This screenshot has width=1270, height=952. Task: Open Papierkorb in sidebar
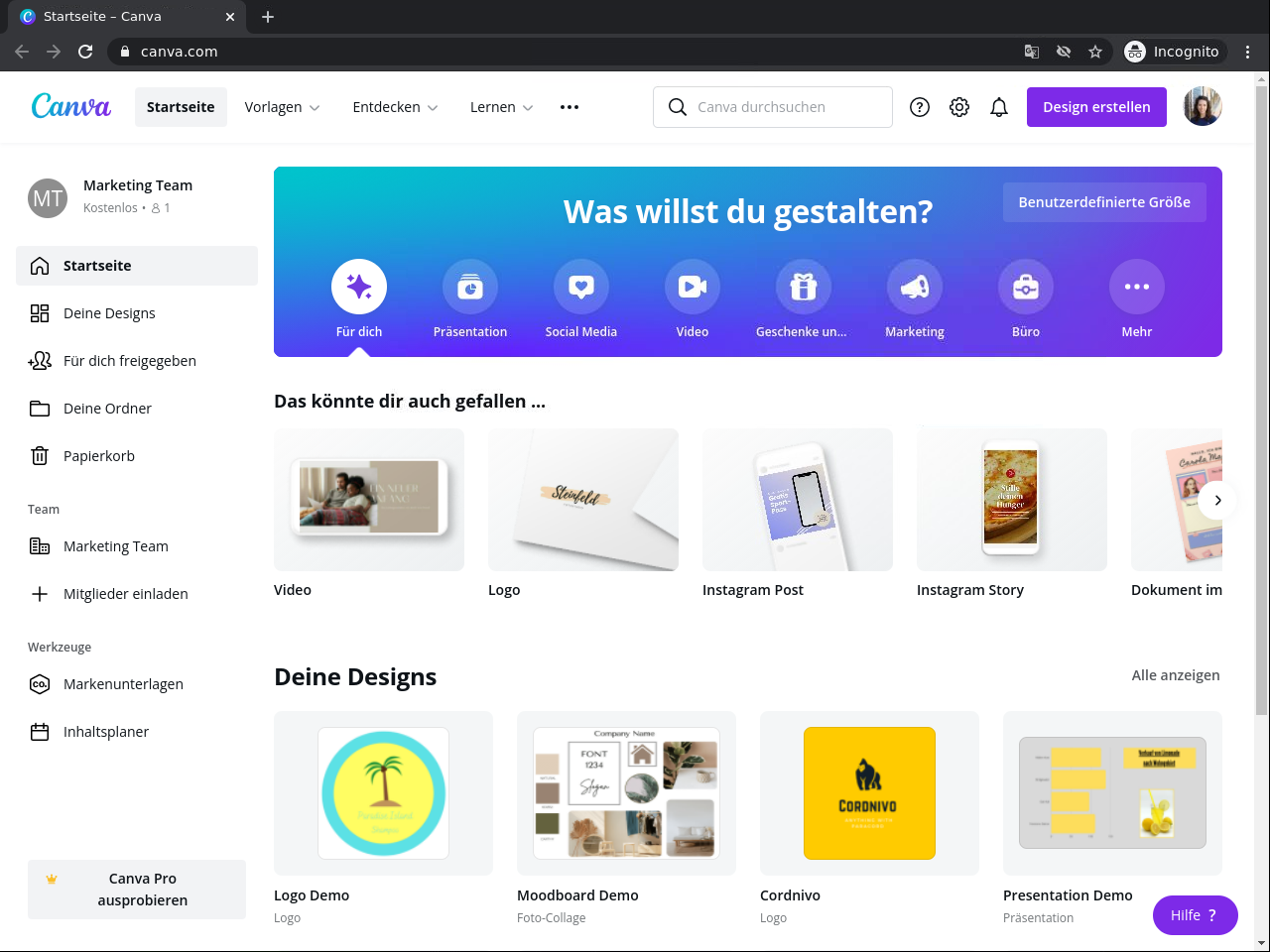[137, 456]
